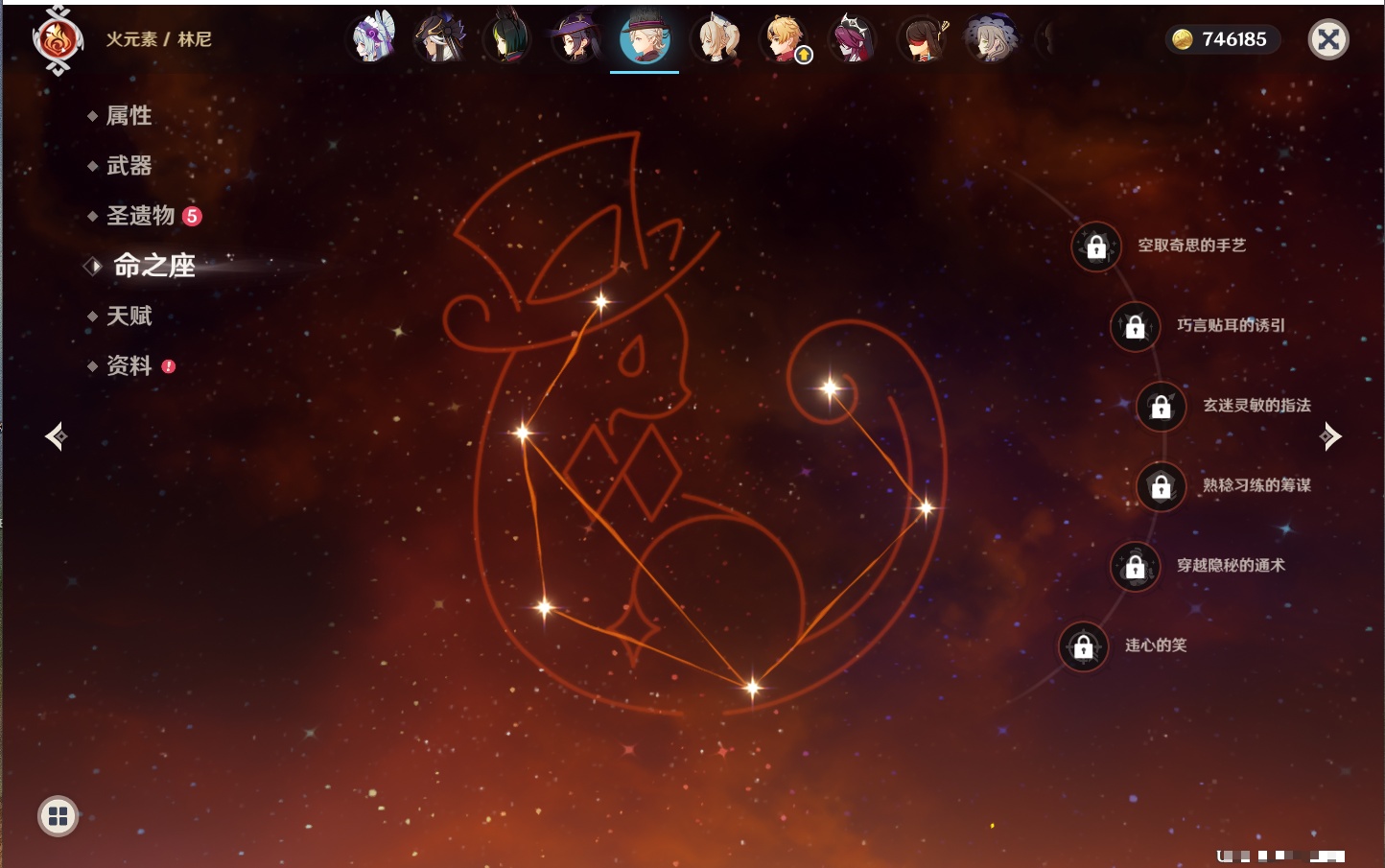1385x868 pixels.
Task: Select the tenth character portrait with gray hair
Action: click(991, 39)
